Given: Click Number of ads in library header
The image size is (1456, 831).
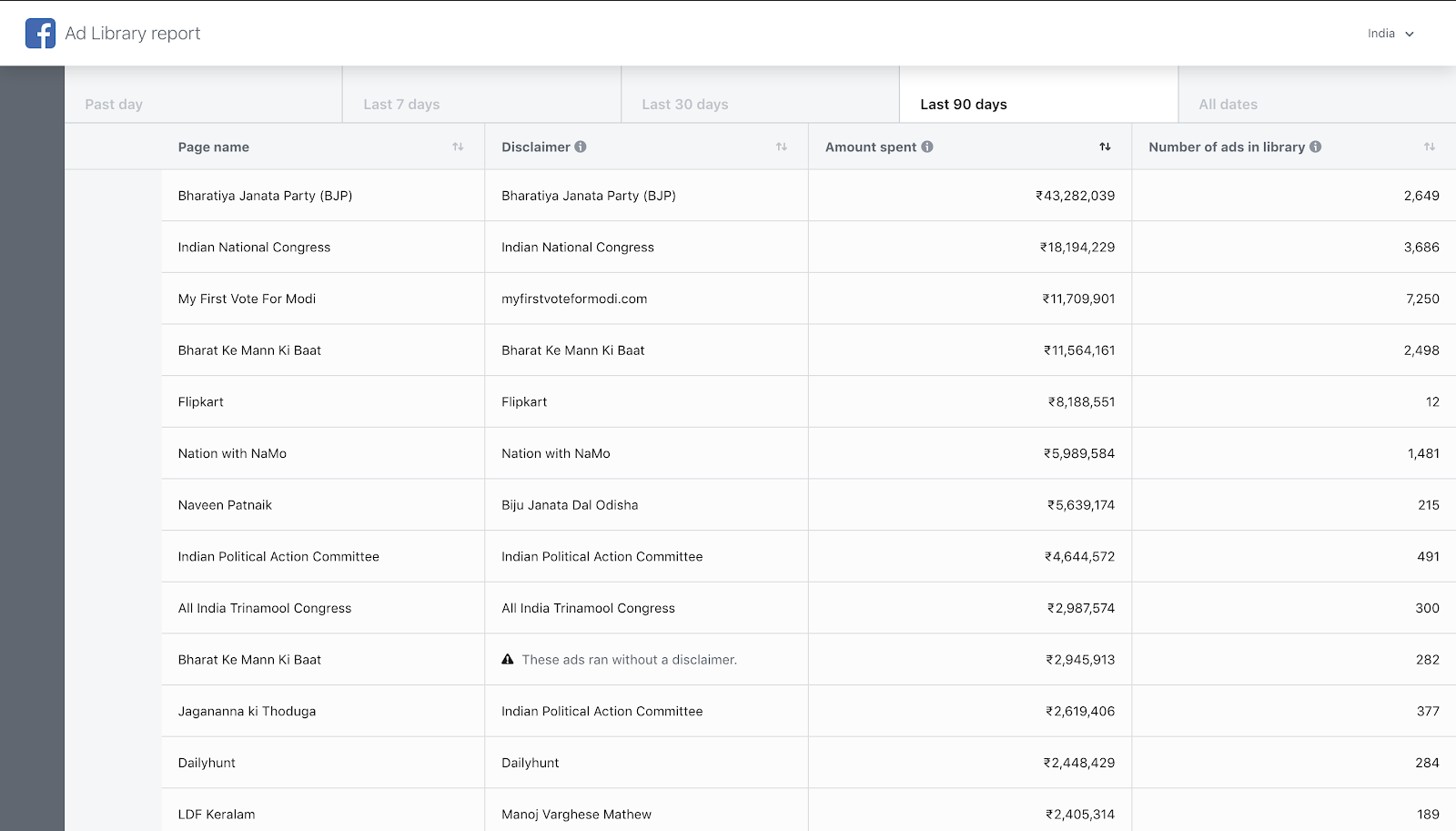Looking at the screenshot, I should coord(1227,147).
